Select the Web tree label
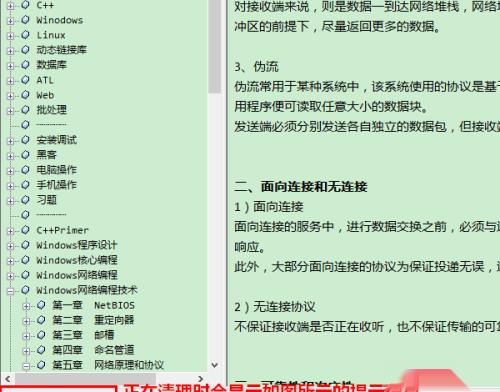Viewport: 500px width, 392px height. tap(45, 95)
